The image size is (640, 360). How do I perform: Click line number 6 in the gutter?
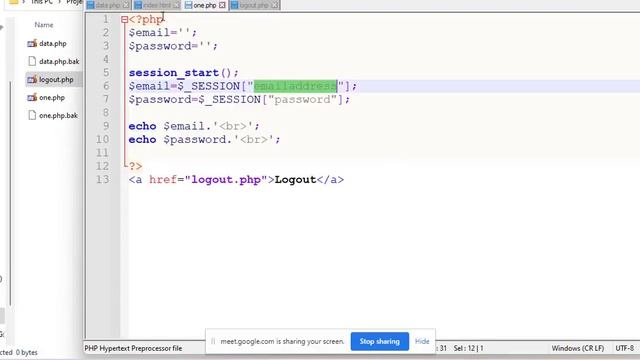pos(106,86)
